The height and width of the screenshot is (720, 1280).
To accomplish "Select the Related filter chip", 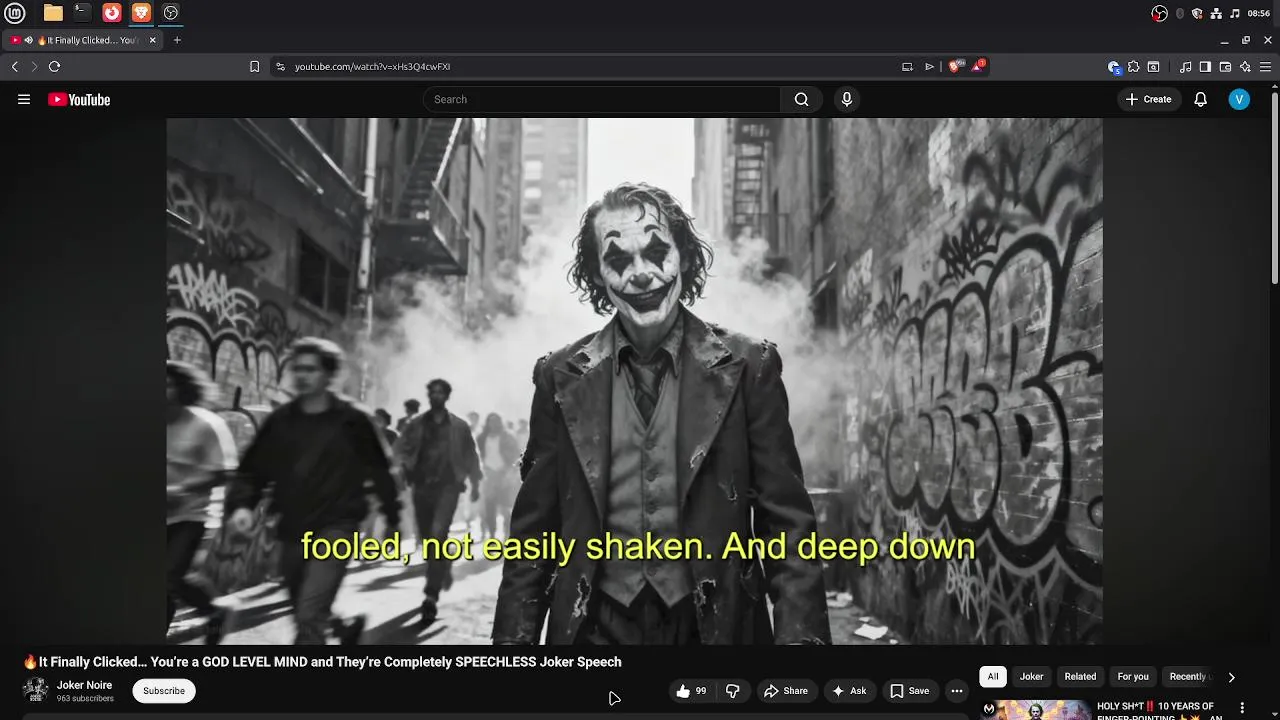I will (1080, 677).
